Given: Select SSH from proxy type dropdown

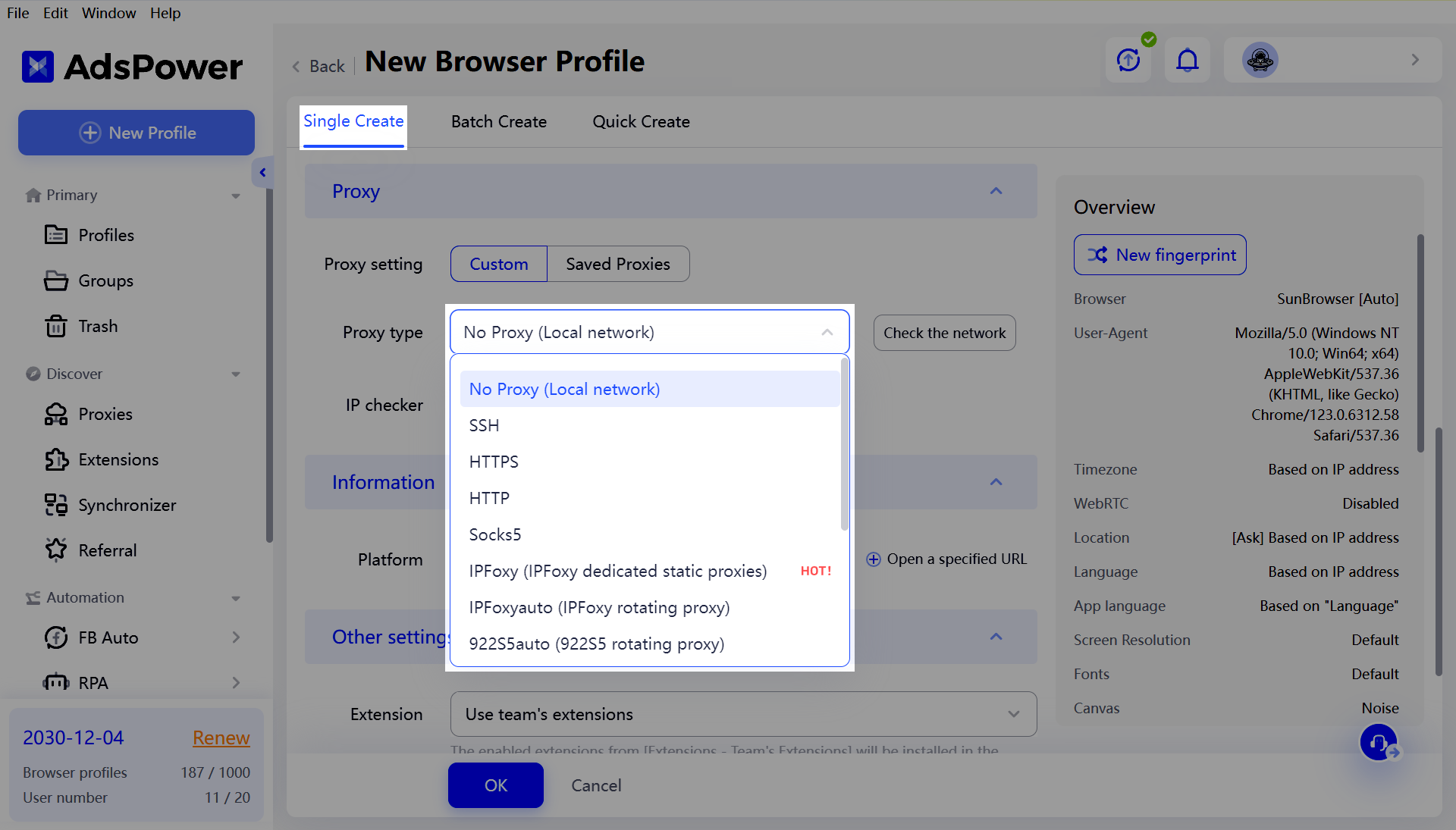Looking at the screenshot, I should [x=485, y=425].
